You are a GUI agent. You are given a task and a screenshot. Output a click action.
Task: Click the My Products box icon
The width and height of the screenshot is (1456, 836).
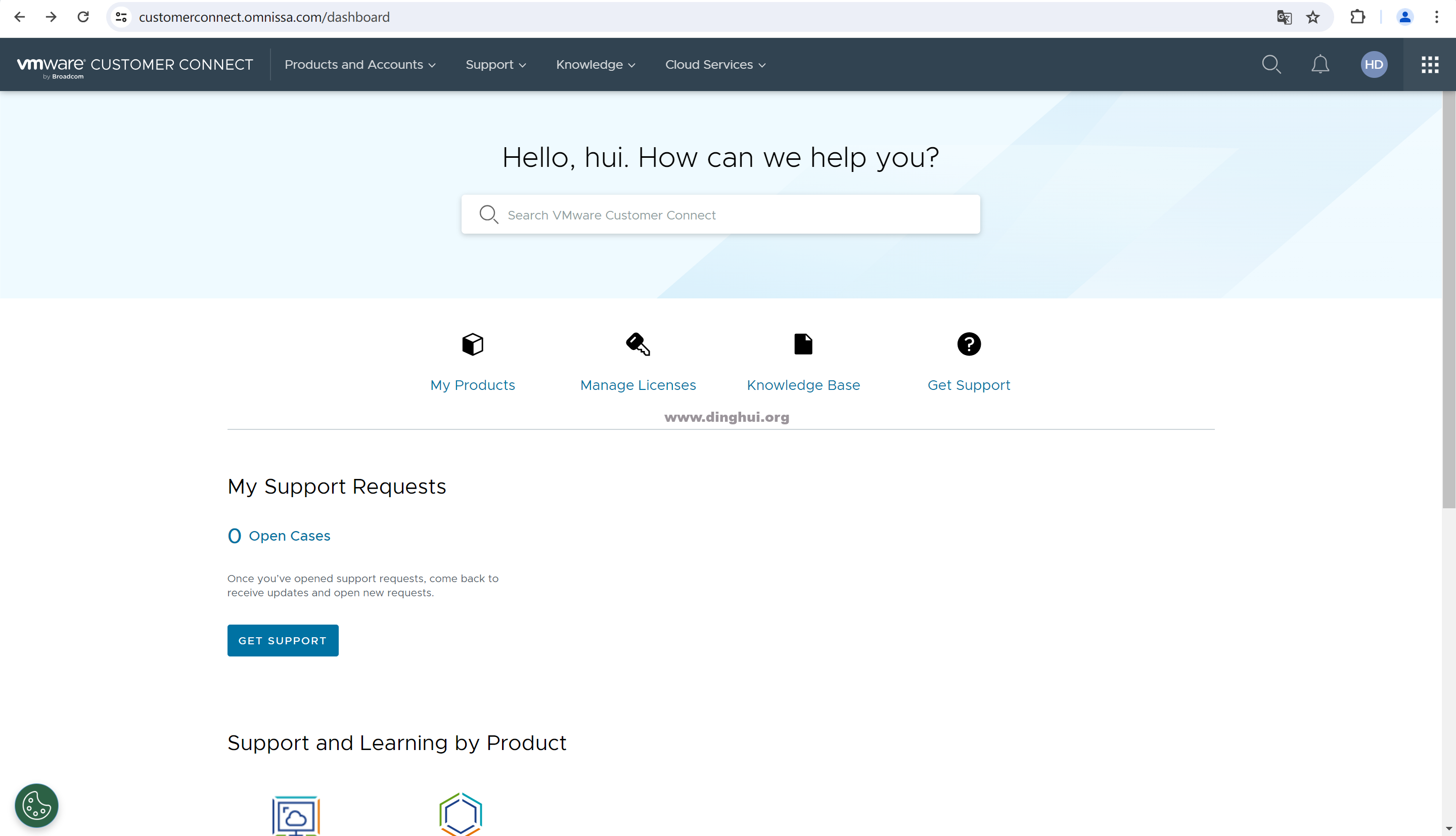click(x=472, y=344)
